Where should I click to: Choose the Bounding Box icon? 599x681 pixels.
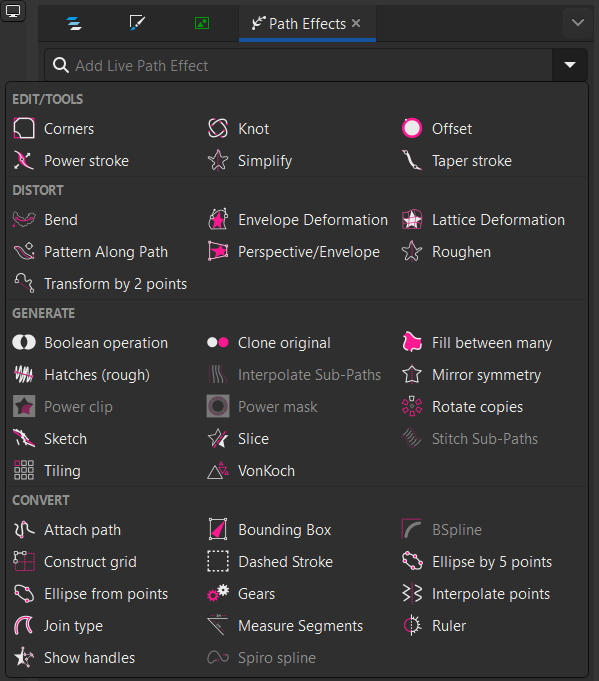[218, 529]
